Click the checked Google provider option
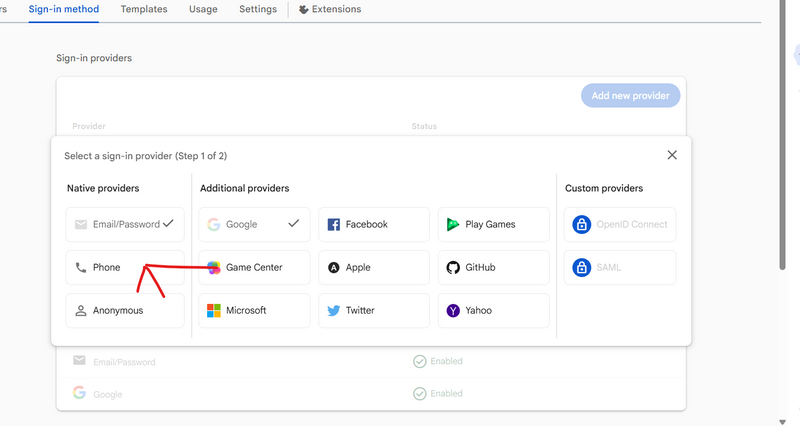The image size is (800, 426). pyautogui.click(x=254, y=225)
